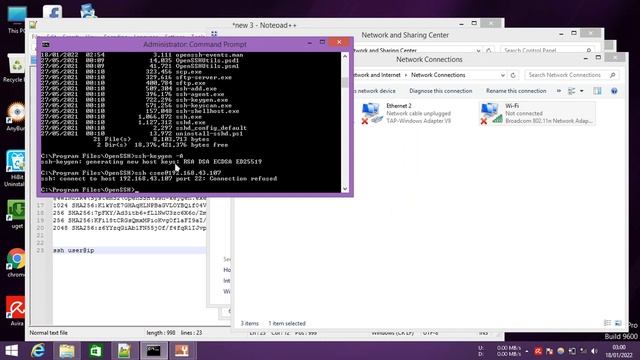This screenshot has height=360, width=640.
Task: Change your view icon in Network Connections
Action: point(571,91)
